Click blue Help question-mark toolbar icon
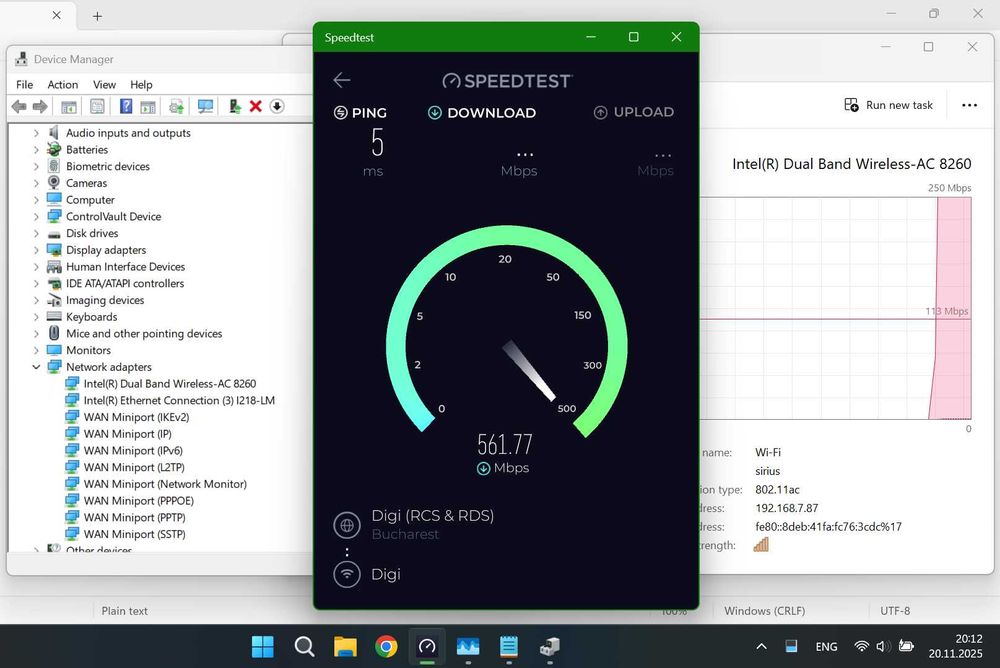The image size is (1000, 668). click(126, 107)
